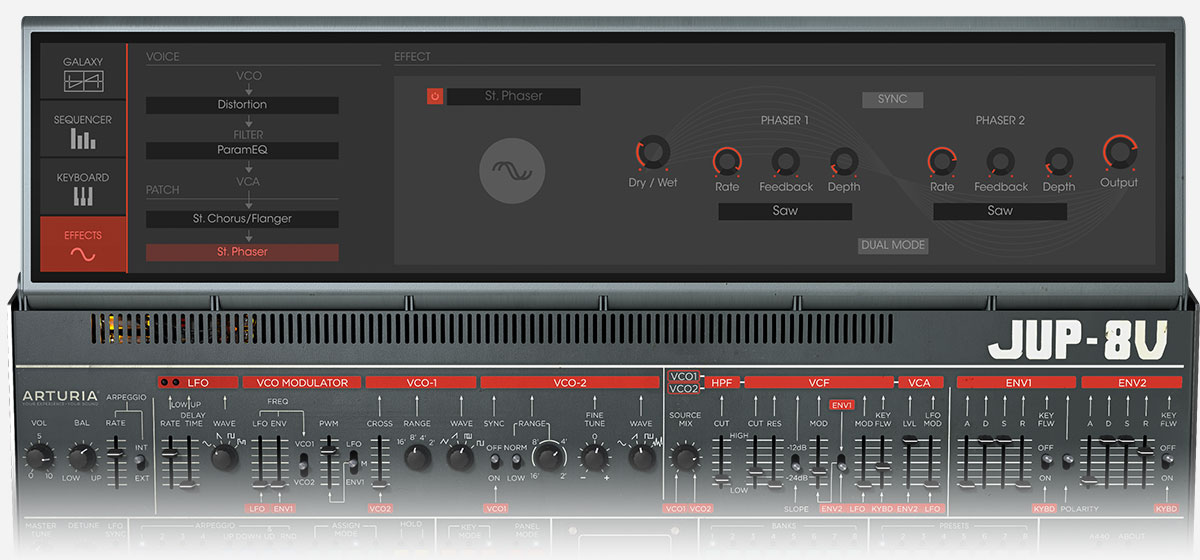
Task: Click the ENV2 section header
Action: [x=1131, y=382]
